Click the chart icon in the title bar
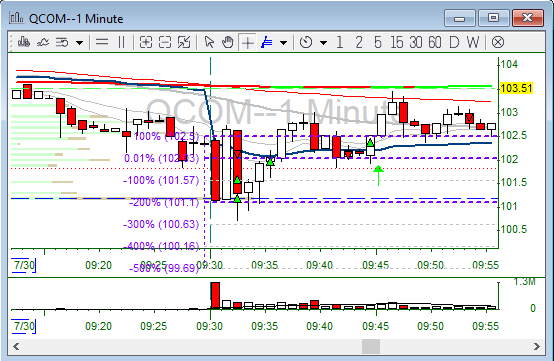This screenshot has height=361, width=554. point(16,18)
